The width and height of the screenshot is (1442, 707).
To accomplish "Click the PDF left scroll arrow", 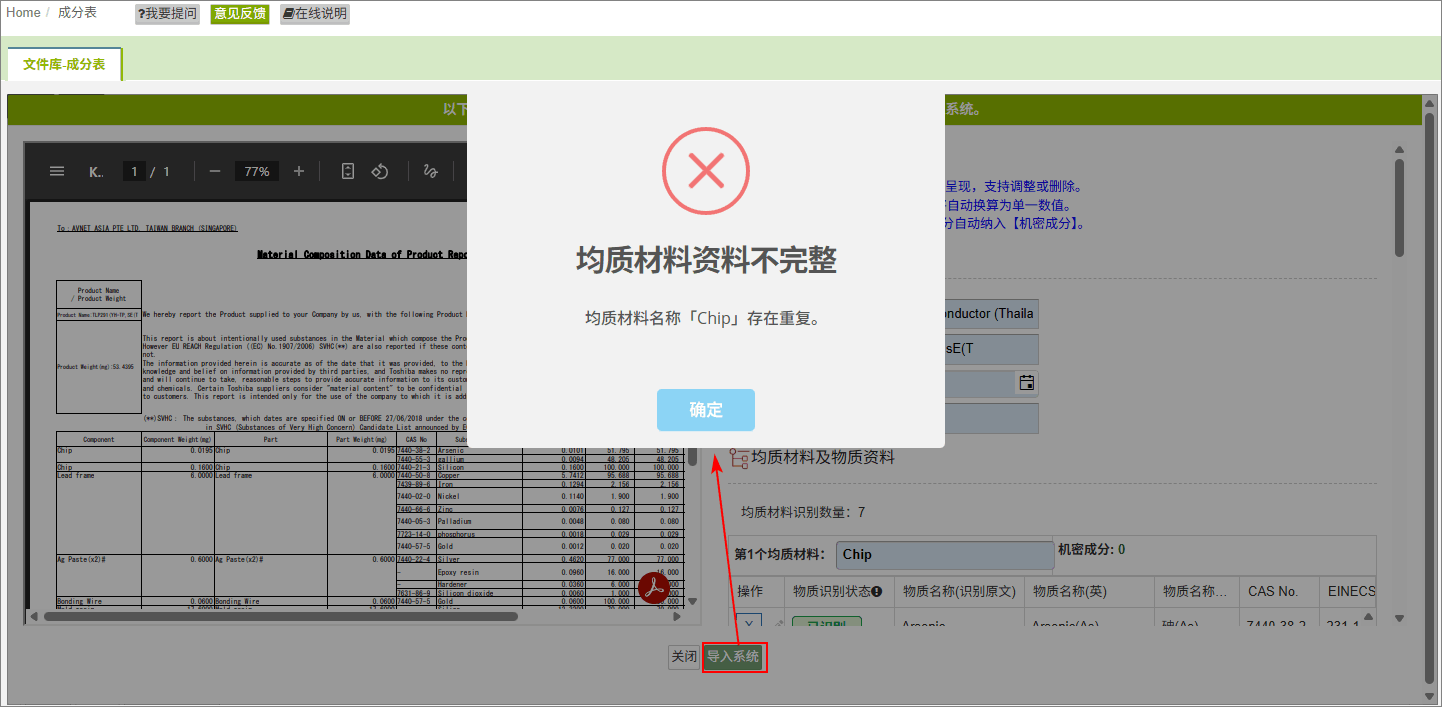I will (32, 616).
